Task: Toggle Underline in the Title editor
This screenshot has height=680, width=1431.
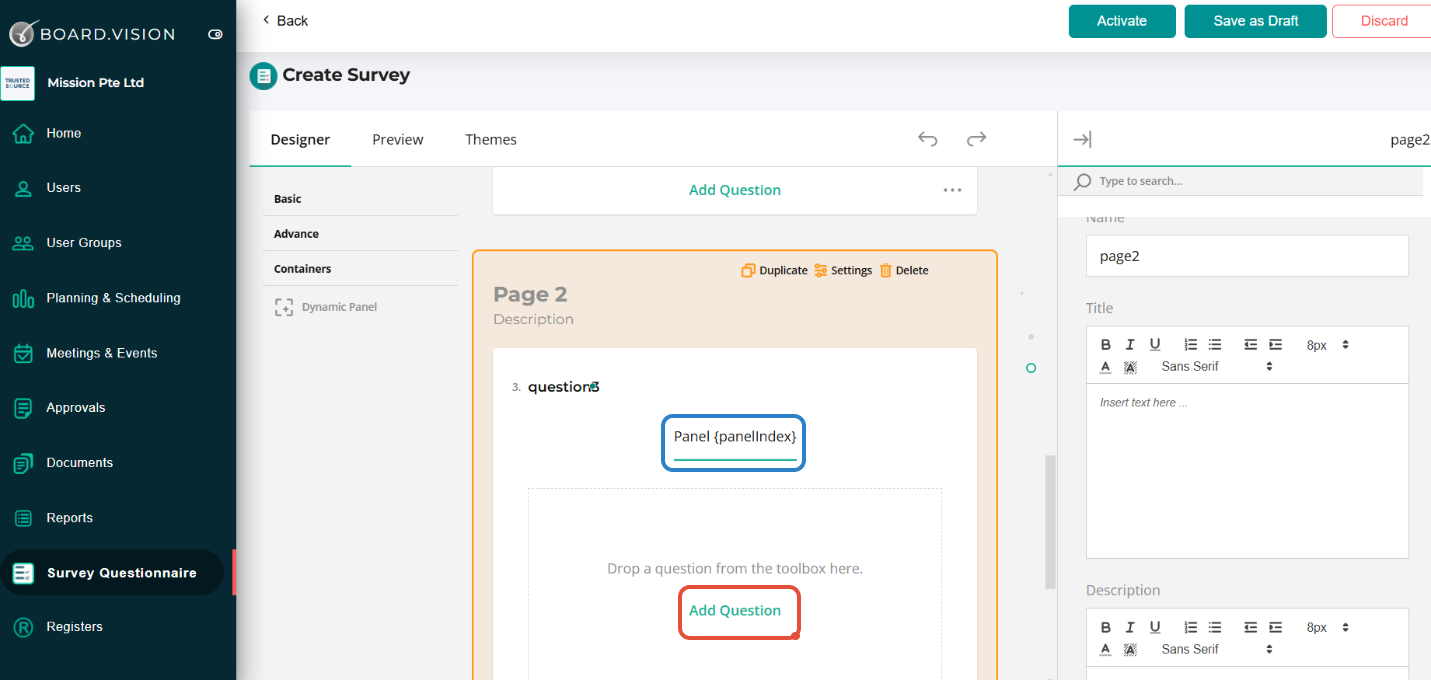Action: [1155, 344]
